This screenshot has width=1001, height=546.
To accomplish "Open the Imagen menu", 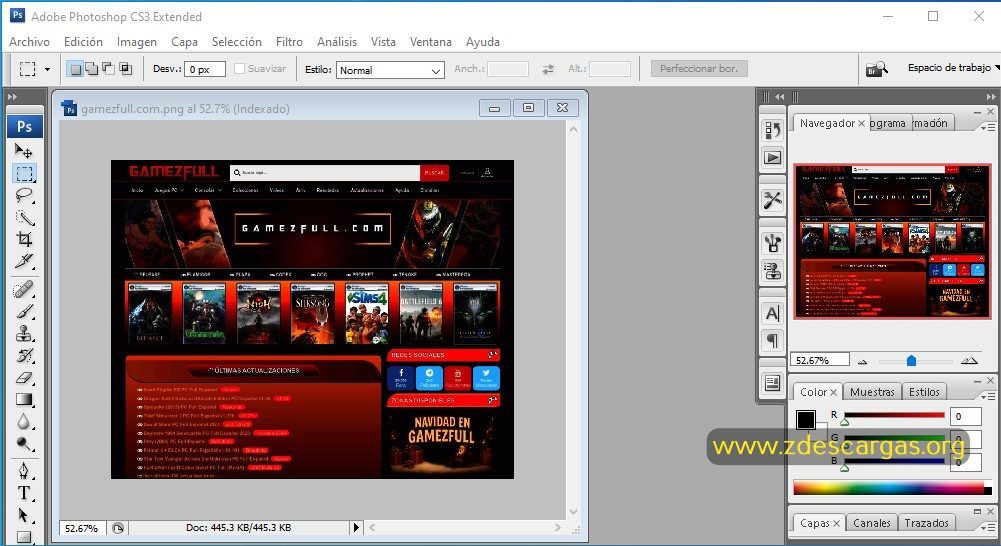I will pyautogui.click(x=137, y=42).
